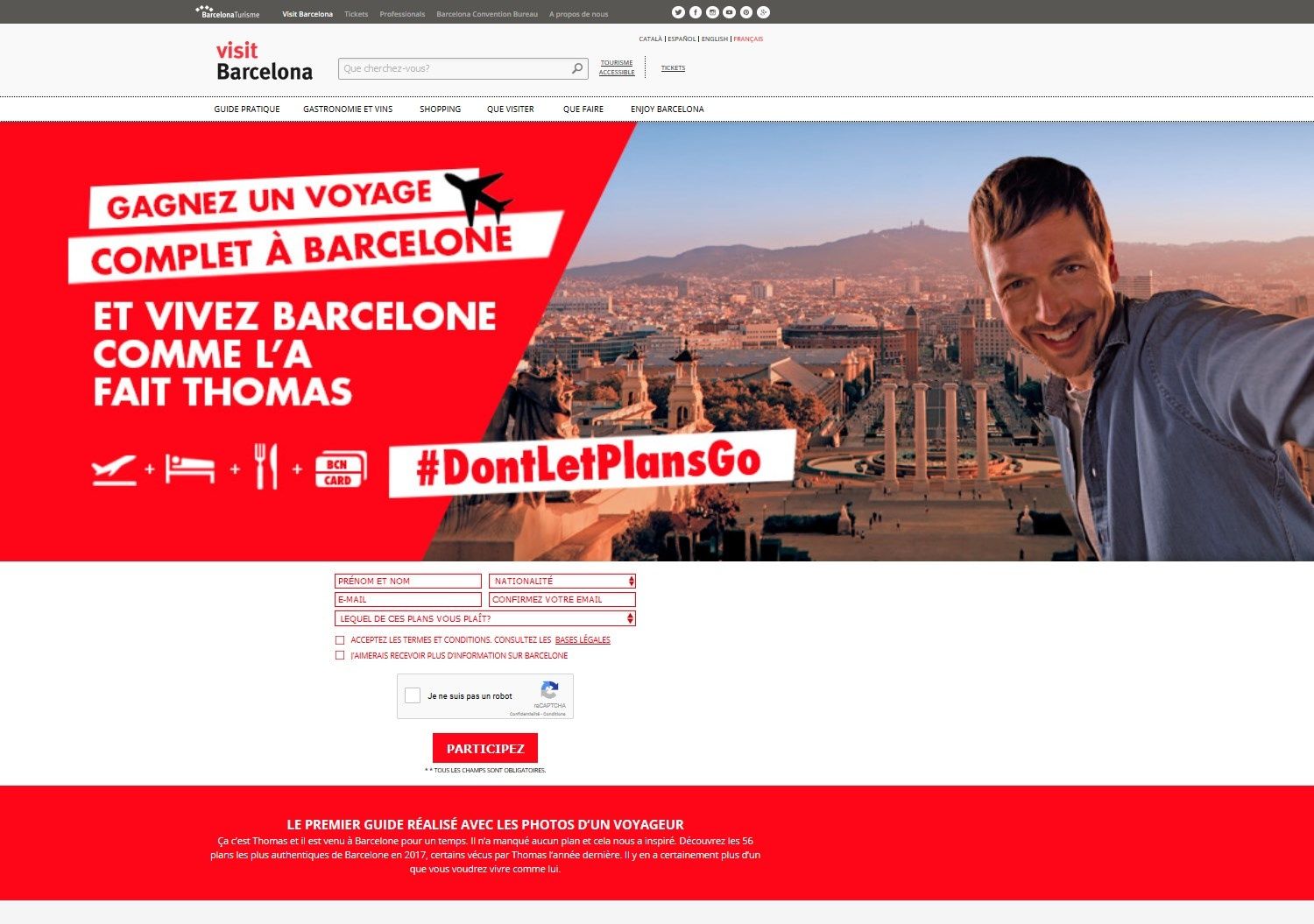This screenshot has width=1314, height=924.
Task: Switch language to English
Action: point(715,39)
